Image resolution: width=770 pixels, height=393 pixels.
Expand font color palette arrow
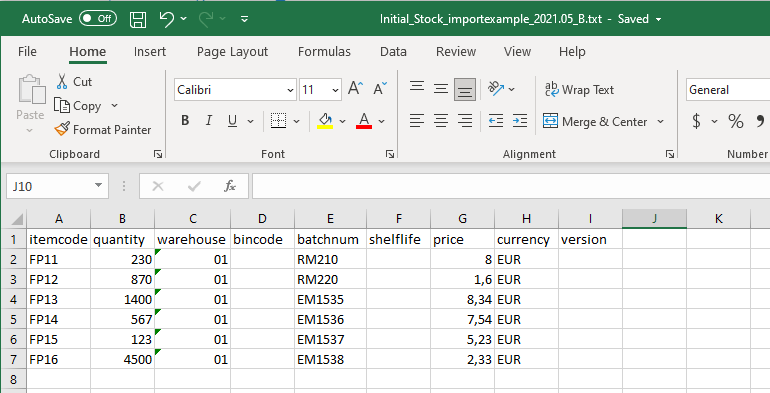(x=382, y=121)
